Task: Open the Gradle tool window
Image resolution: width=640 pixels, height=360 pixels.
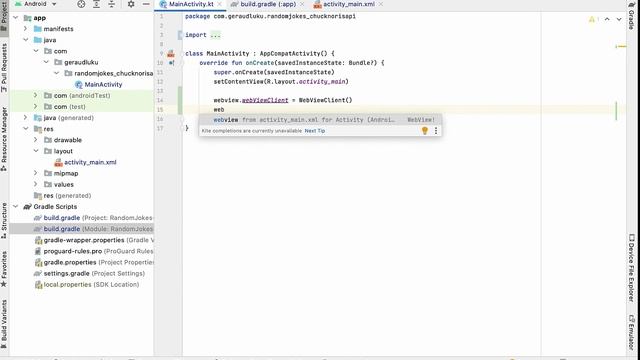Action: click(631, 16)
